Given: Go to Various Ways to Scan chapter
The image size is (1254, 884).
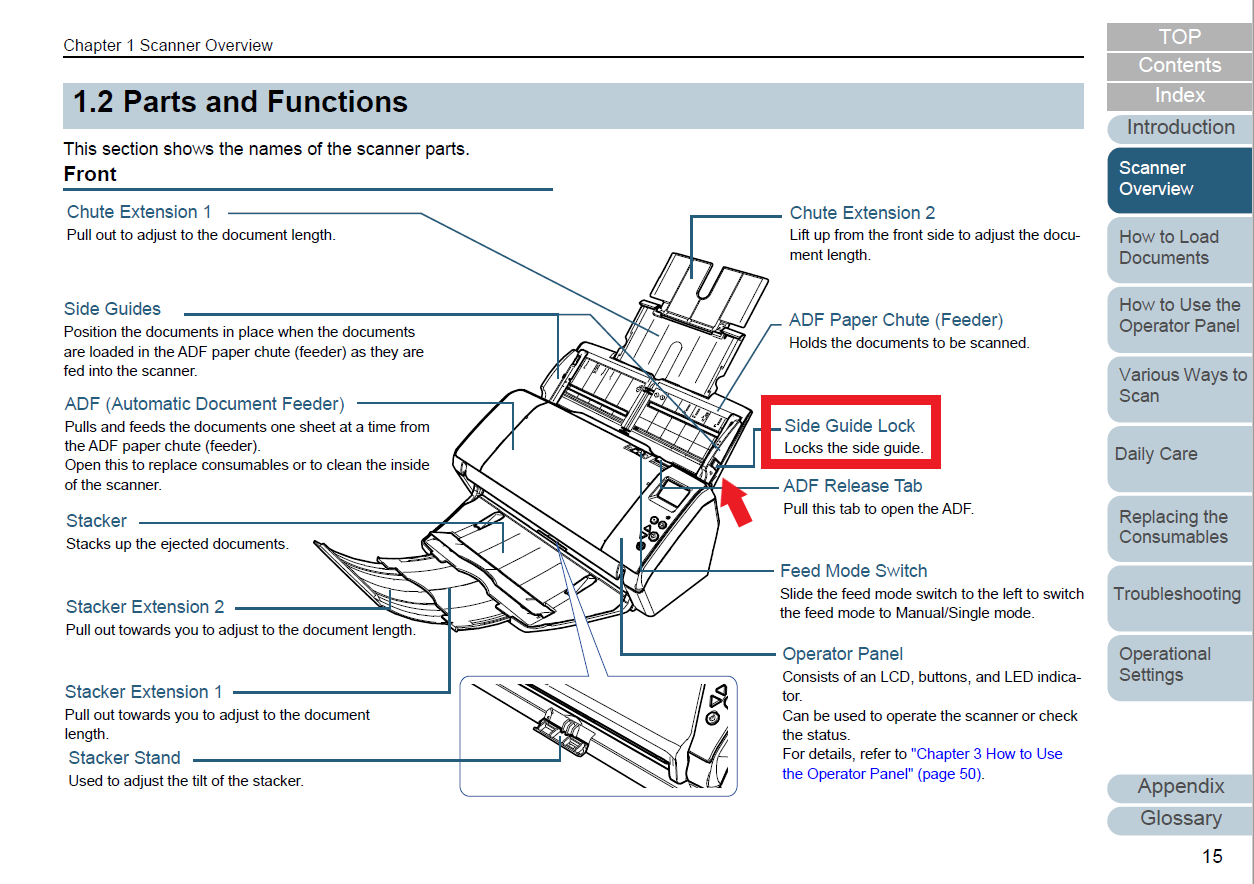Looking at the screenshot, I should pyautogui.click(x=1179, y=385).
